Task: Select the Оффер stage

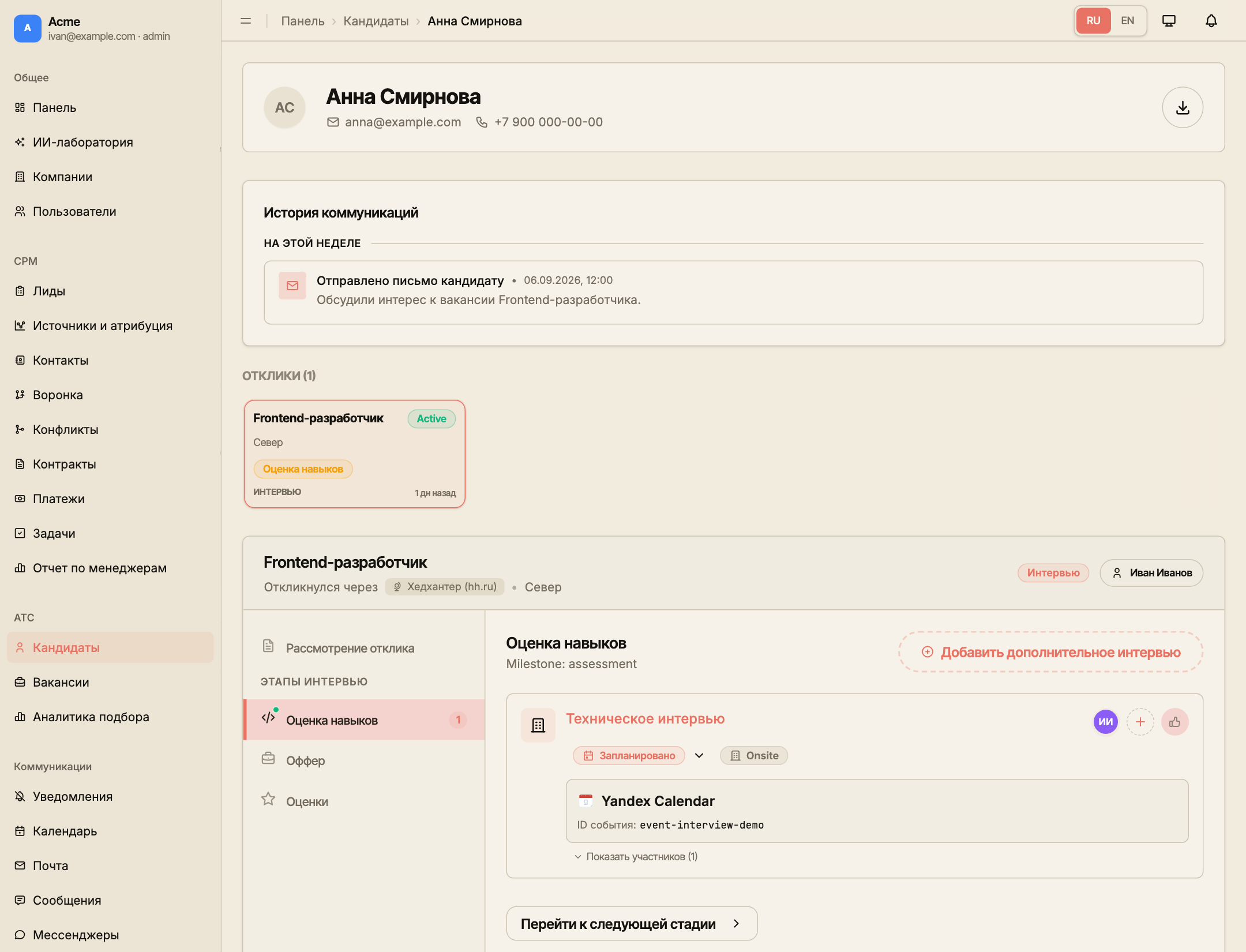Action: point(365,760)
